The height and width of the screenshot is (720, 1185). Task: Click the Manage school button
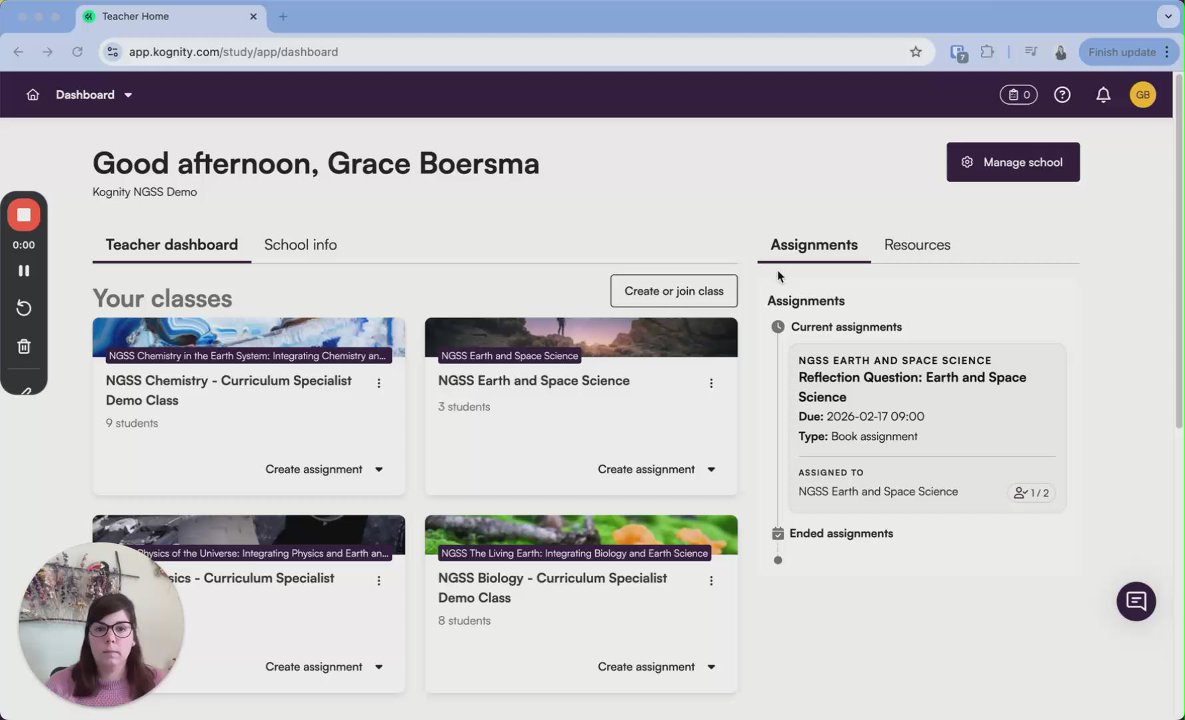(1013, 162)
